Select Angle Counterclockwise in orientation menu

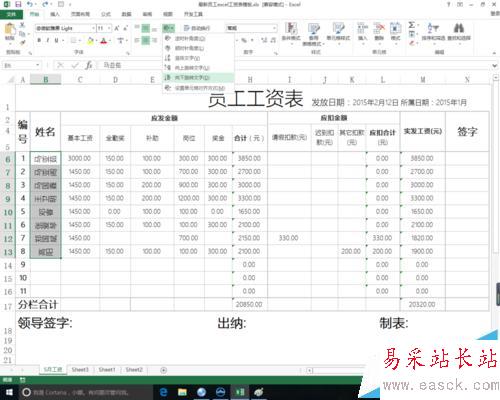point(198,39)
